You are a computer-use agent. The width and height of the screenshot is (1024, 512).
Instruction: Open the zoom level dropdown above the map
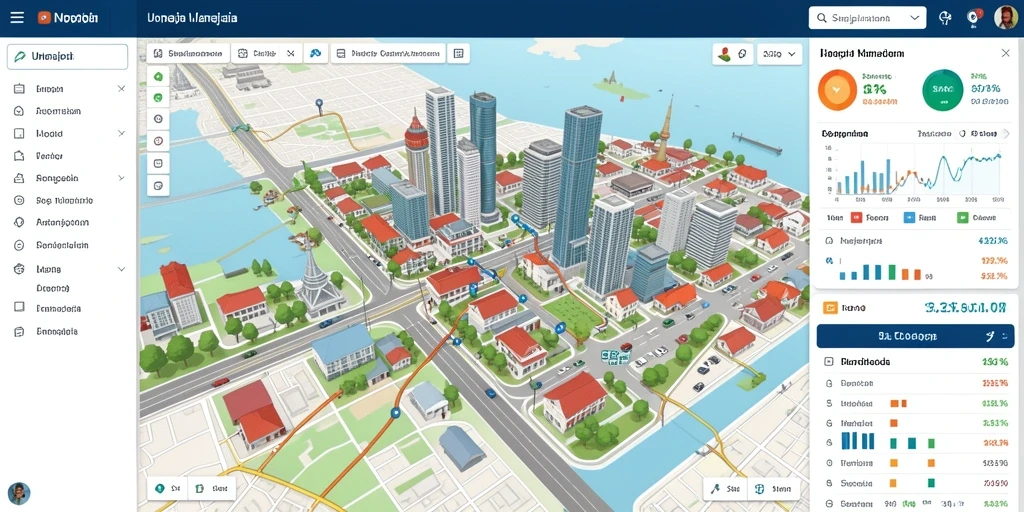point(780,54)
